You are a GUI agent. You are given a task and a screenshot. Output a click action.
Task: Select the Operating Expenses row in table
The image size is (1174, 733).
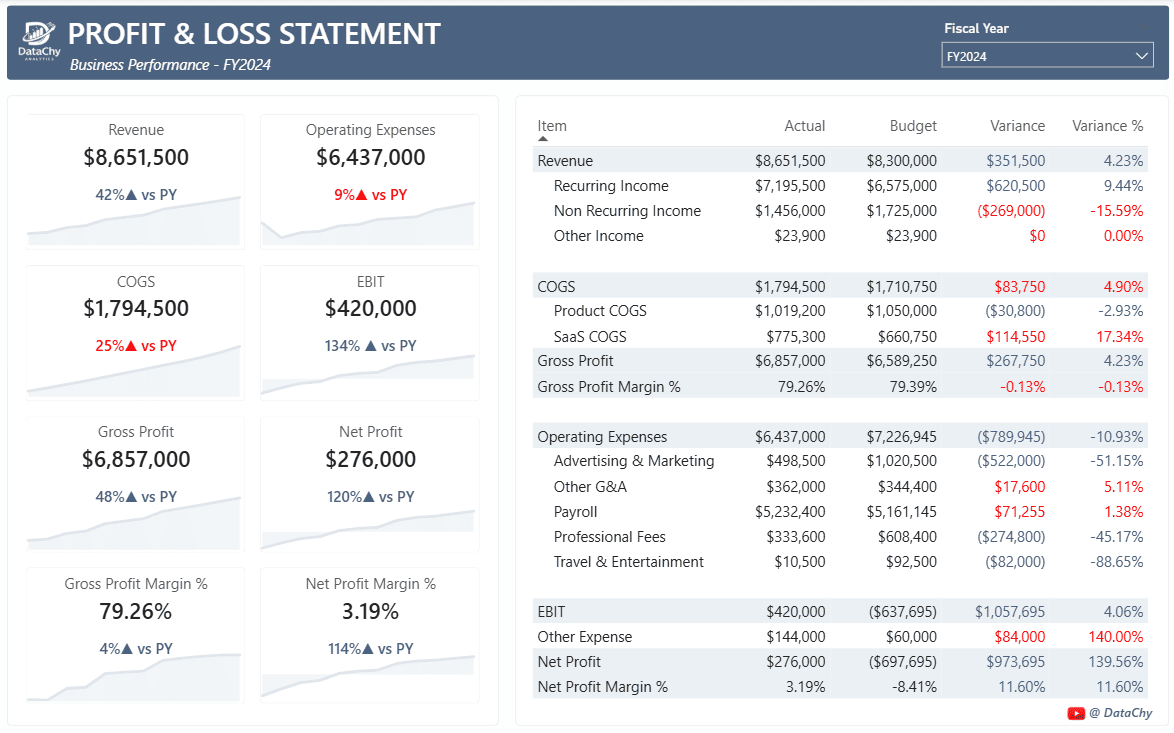pos(602,437)
